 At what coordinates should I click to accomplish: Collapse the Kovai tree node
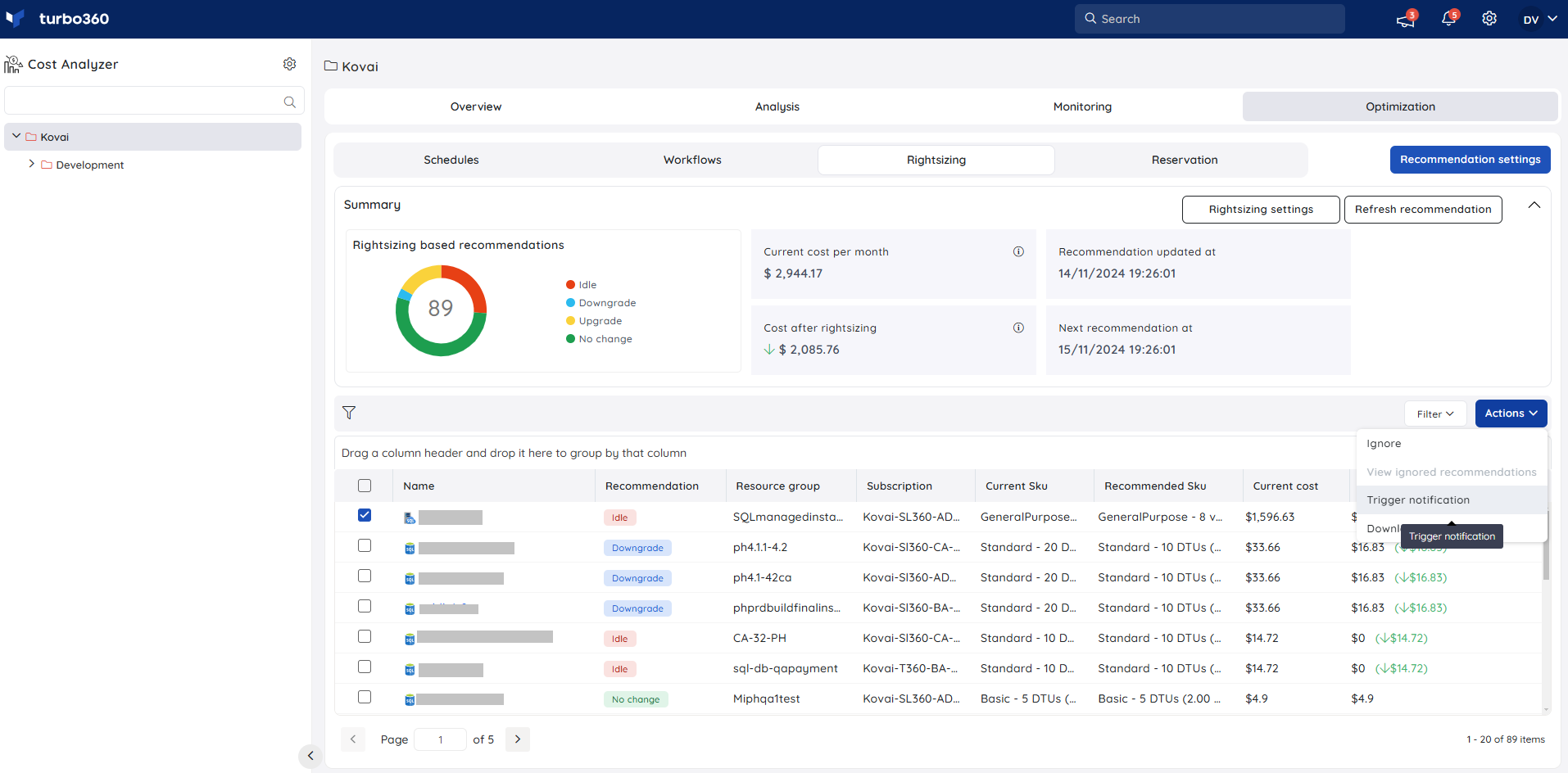click(x=16, y=136)
